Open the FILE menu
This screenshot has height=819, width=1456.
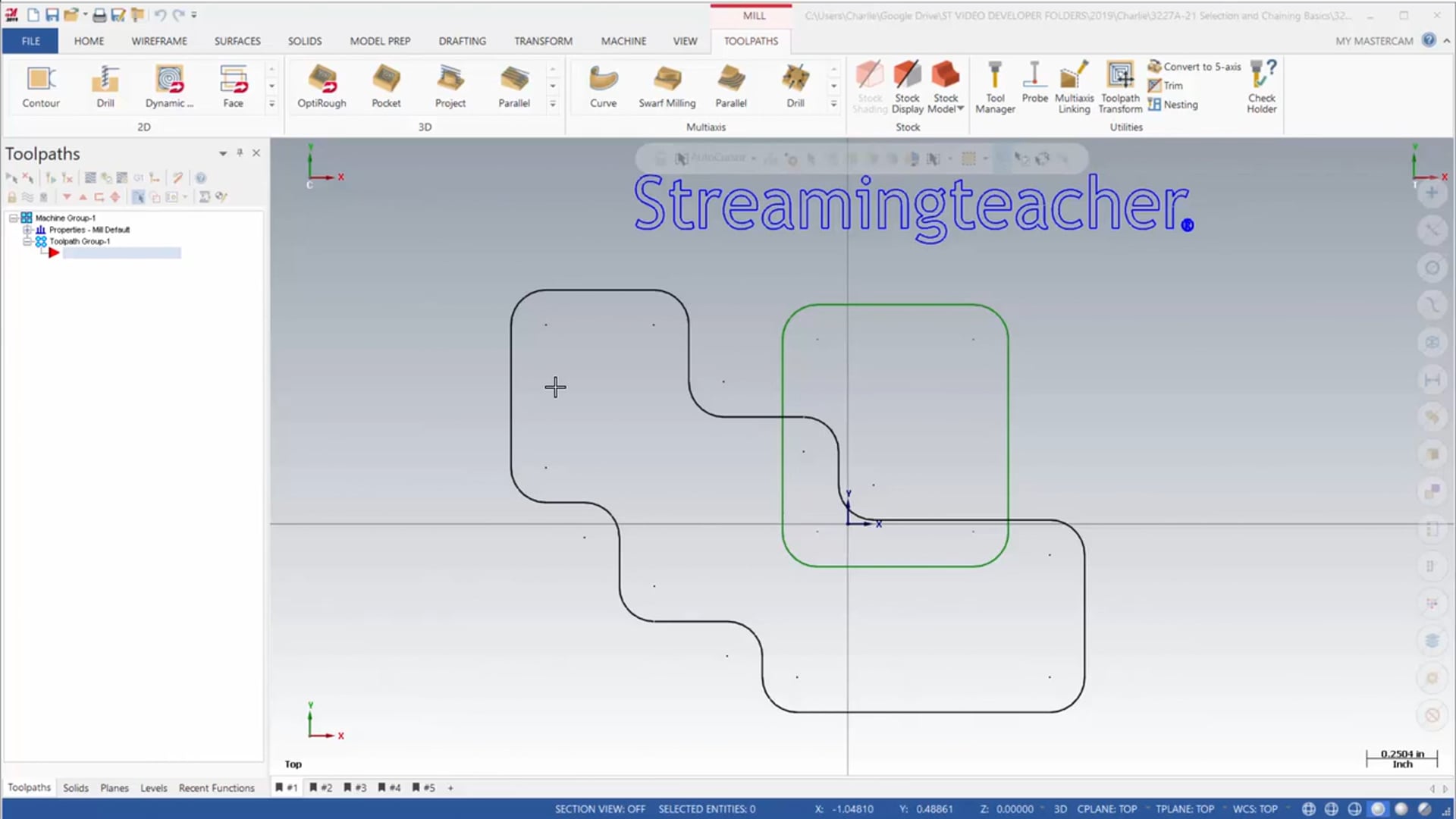coord(30,41)
